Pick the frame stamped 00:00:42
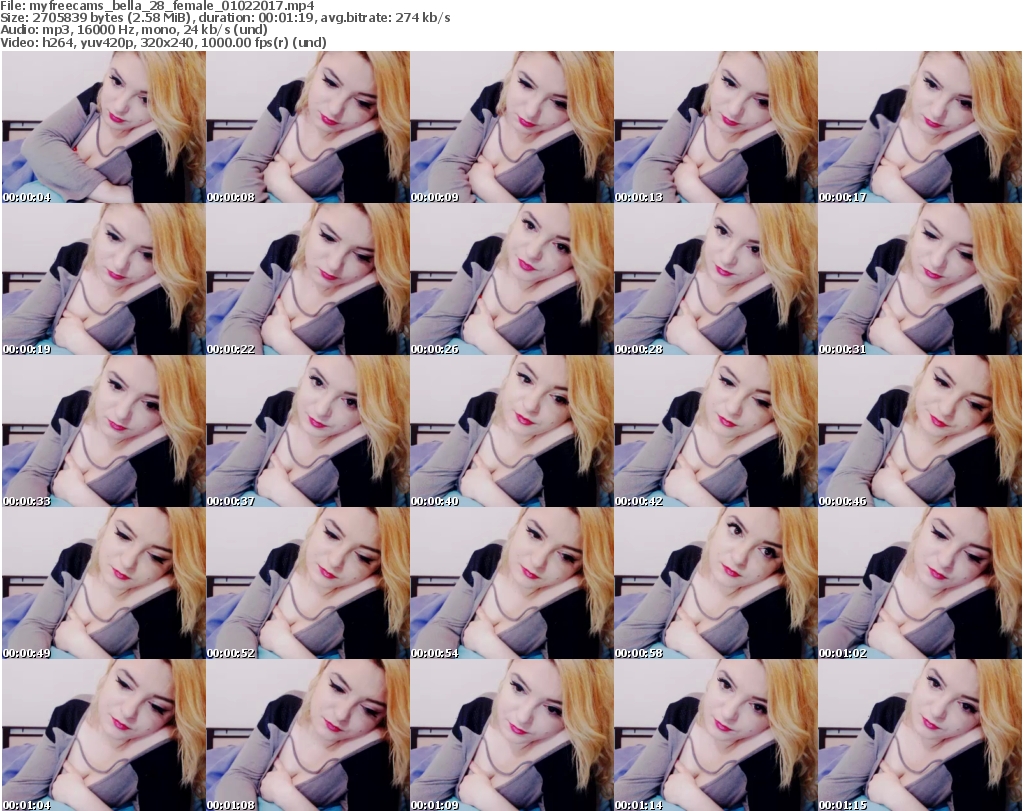This screenshot has height=811, width=1024. tap(716, 432)
